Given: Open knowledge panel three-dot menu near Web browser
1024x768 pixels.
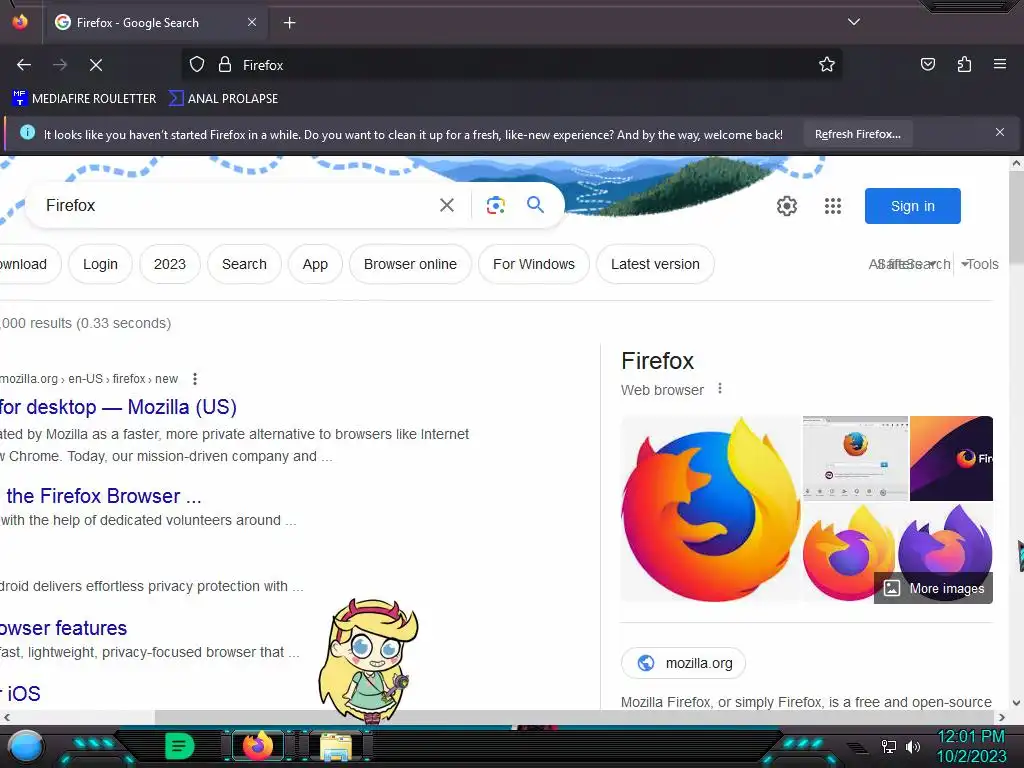Looking at the screenshot, I should (x=720, y=389).
